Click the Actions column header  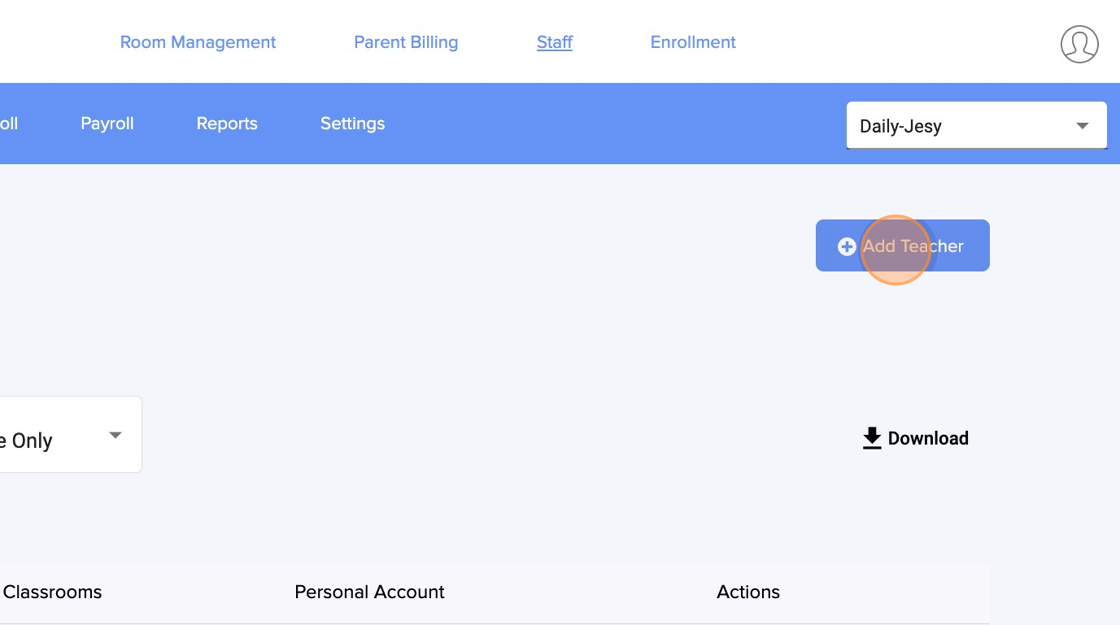748,592
